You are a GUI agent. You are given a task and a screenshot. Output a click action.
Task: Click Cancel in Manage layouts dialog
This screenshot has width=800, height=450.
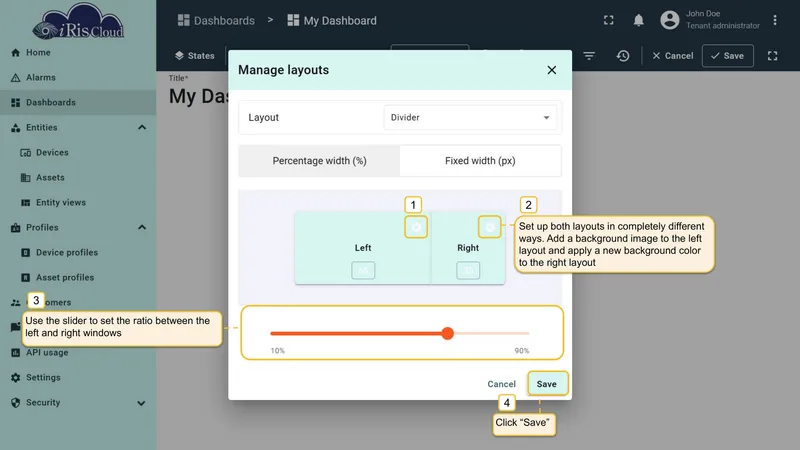click(x=501, y=384)
